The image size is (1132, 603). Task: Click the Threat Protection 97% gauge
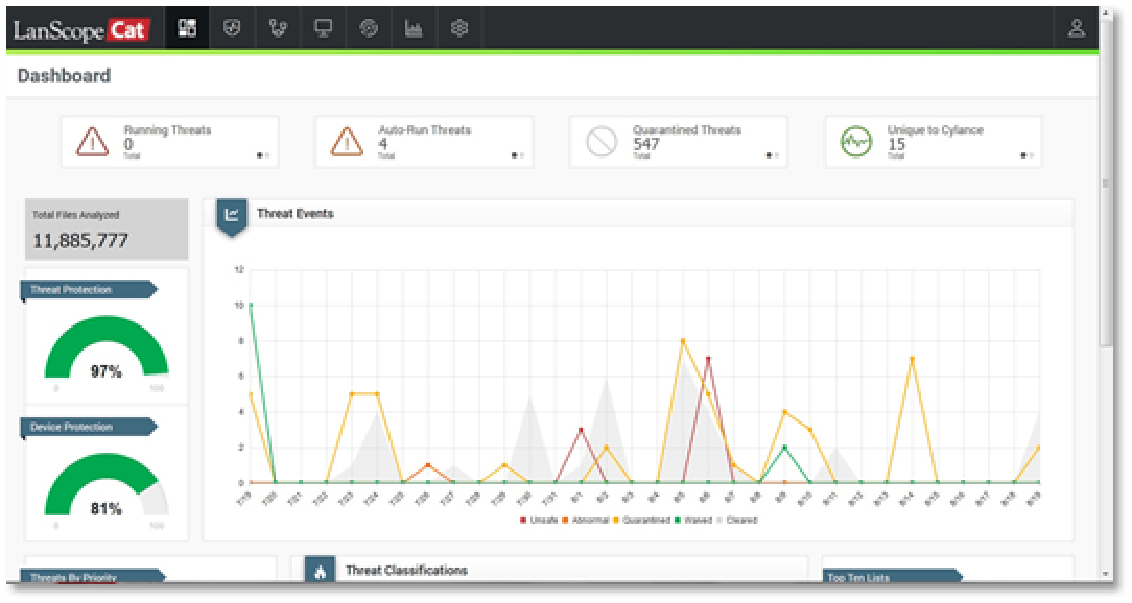coord(107,350)
